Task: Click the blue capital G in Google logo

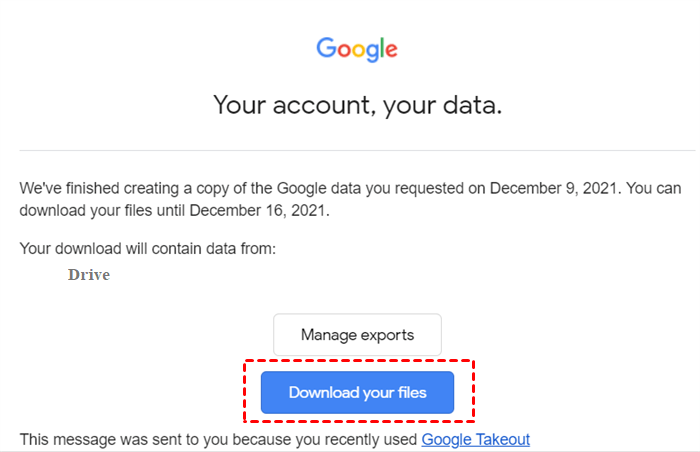Action: pyautogui.click(x=326, y=47)
